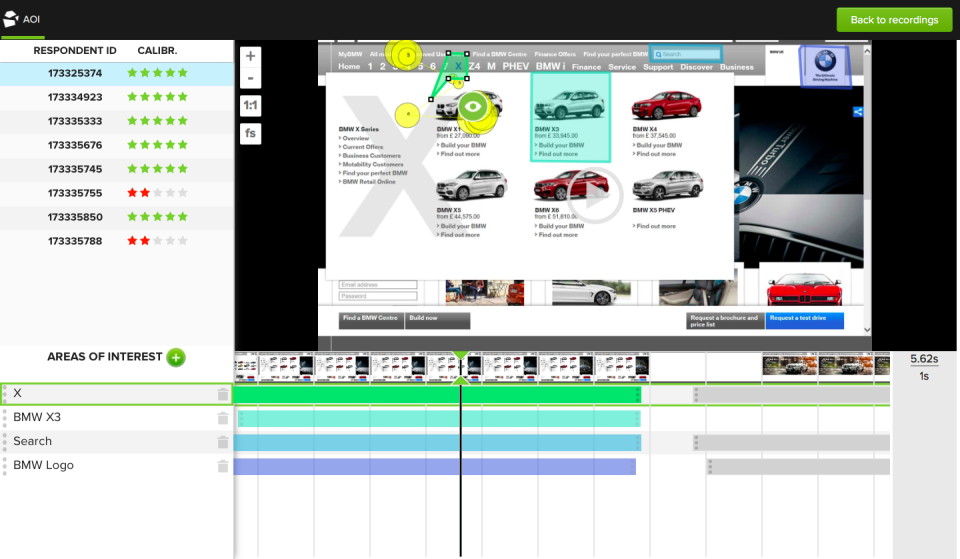Delete the BMW X3 area of interest
Screen dimensions: 960x559
tap(223, 418)
